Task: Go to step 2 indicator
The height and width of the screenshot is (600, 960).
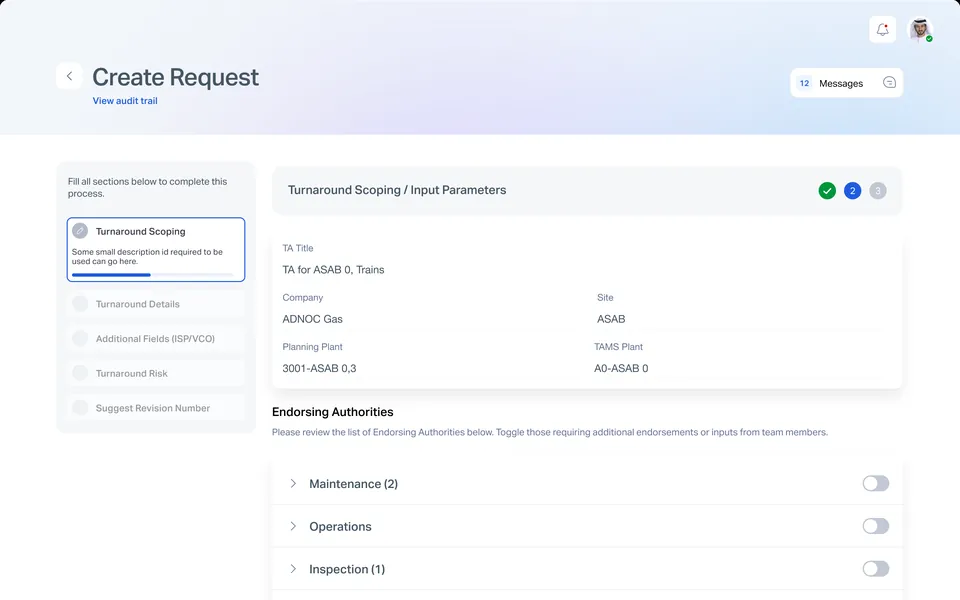Action: (x=852, y=190)
